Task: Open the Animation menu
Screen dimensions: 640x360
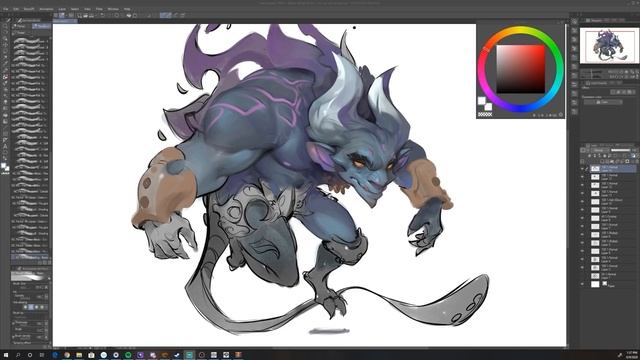Action: [46, 9]
